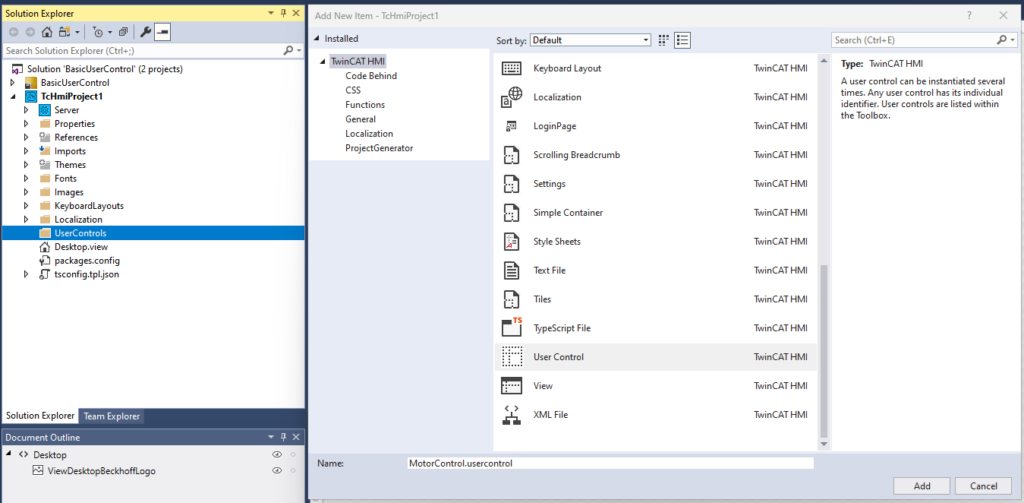Image resolution: width=1024 pixels, height=503 pixels.
Task: Switch to list view in Add New Item
Action: (682, 40)
